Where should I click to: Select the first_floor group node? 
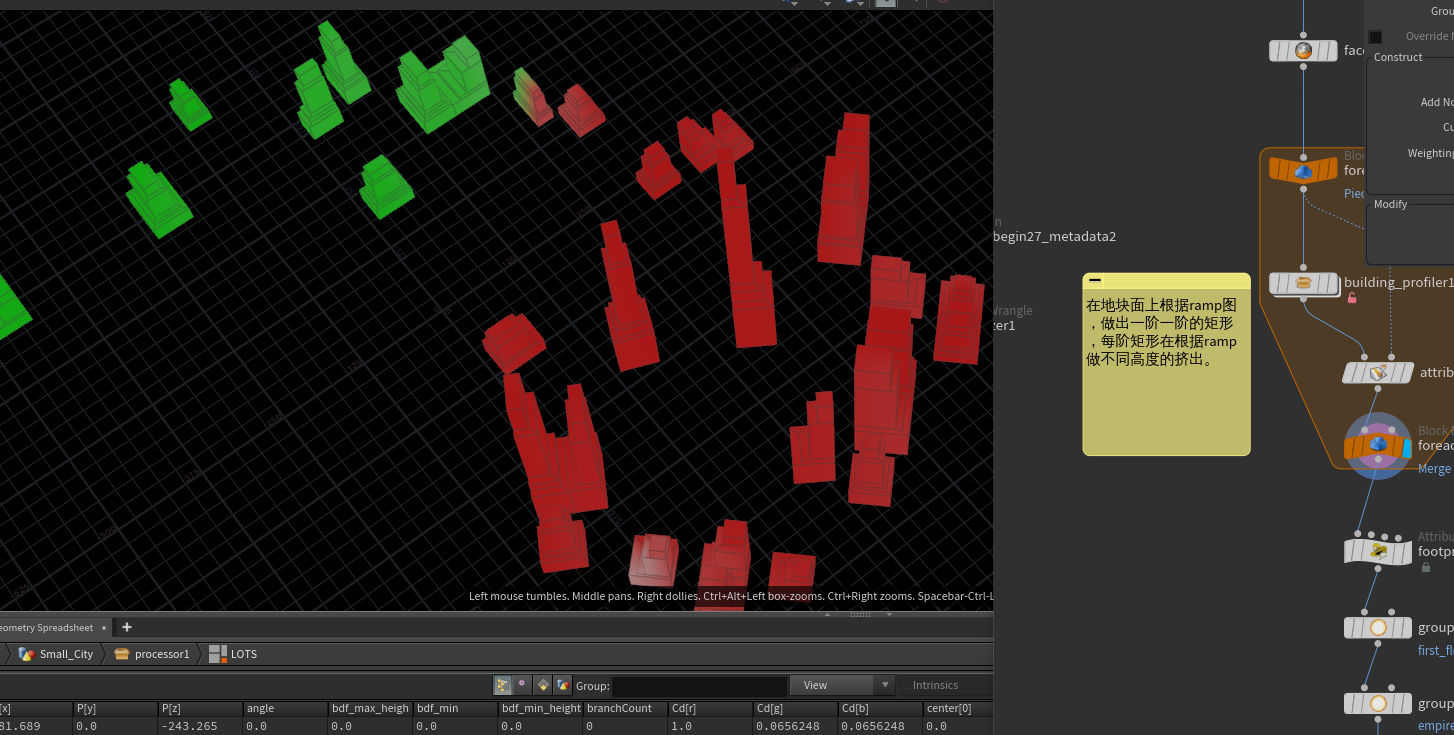(x=1377, y=628)
